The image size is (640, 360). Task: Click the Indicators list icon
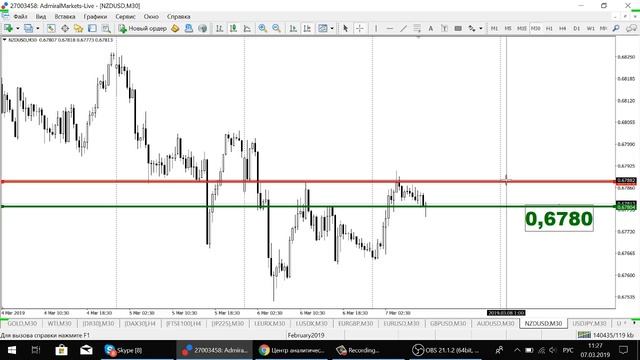(x=323, y=28)
